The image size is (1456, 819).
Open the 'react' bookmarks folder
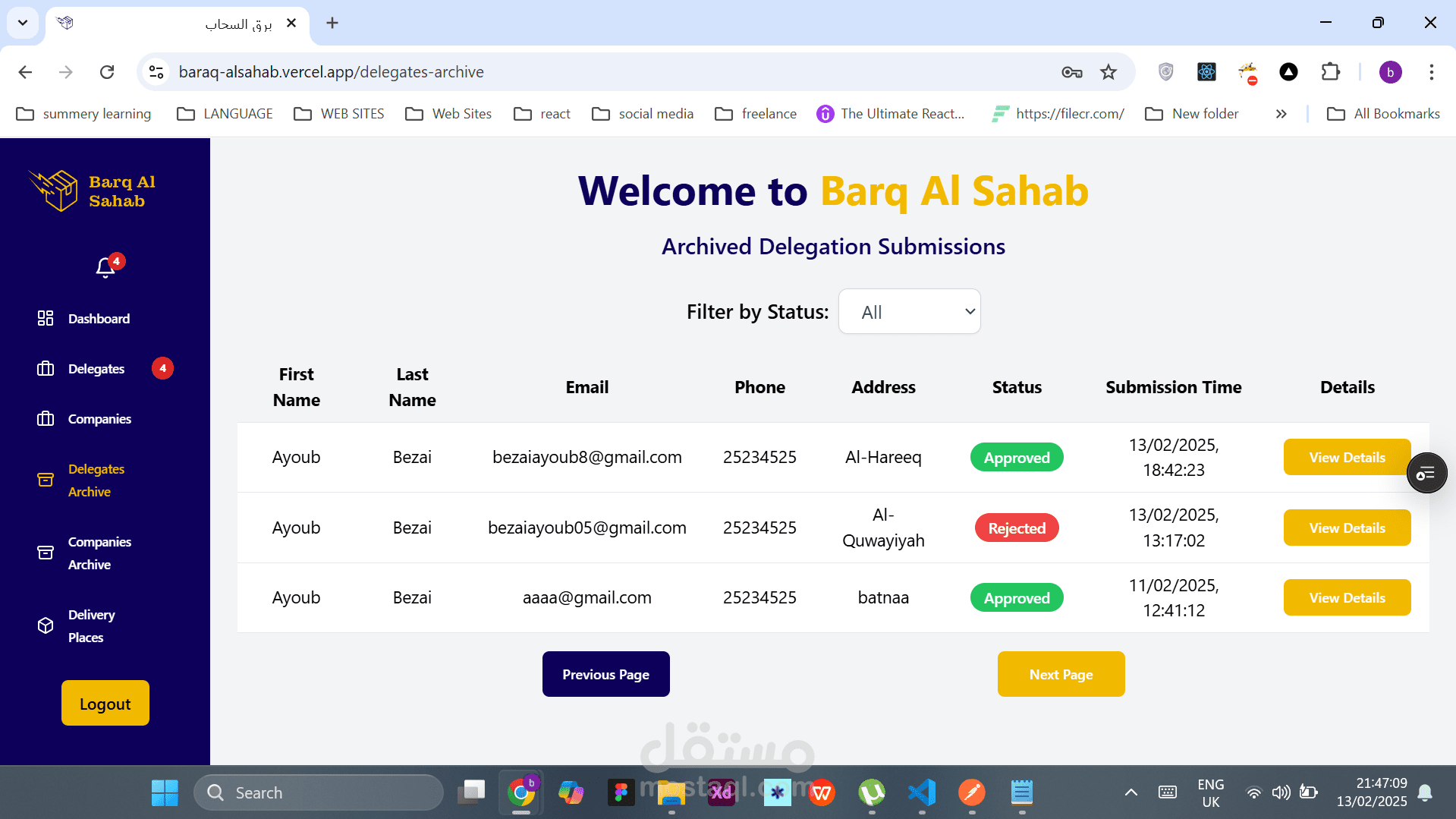pos(542,114)
